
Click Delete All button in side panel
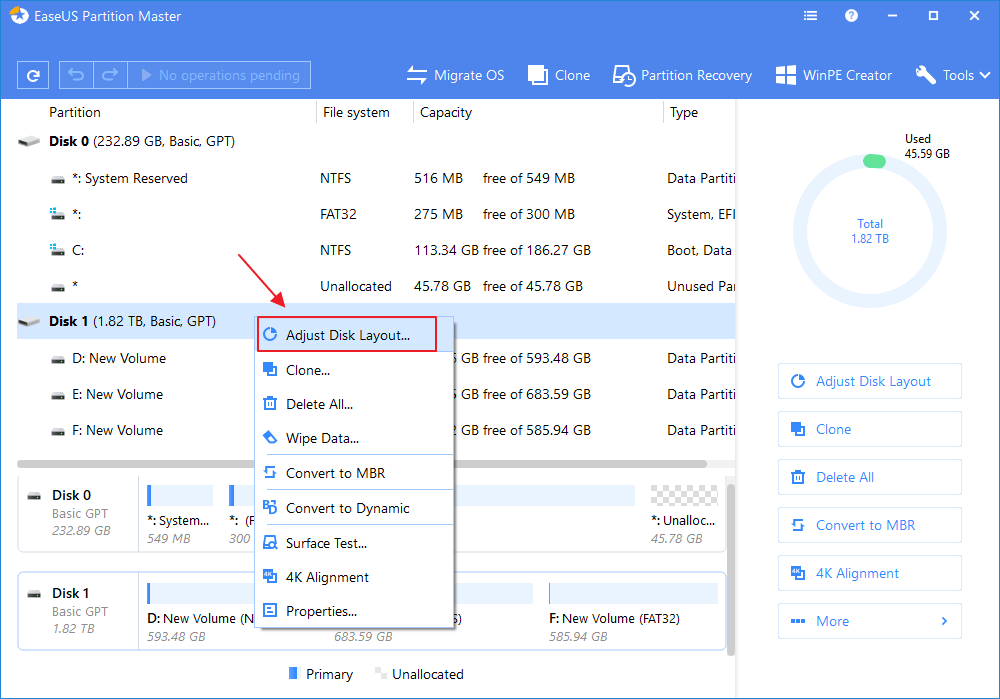click(x=869, y=477)
